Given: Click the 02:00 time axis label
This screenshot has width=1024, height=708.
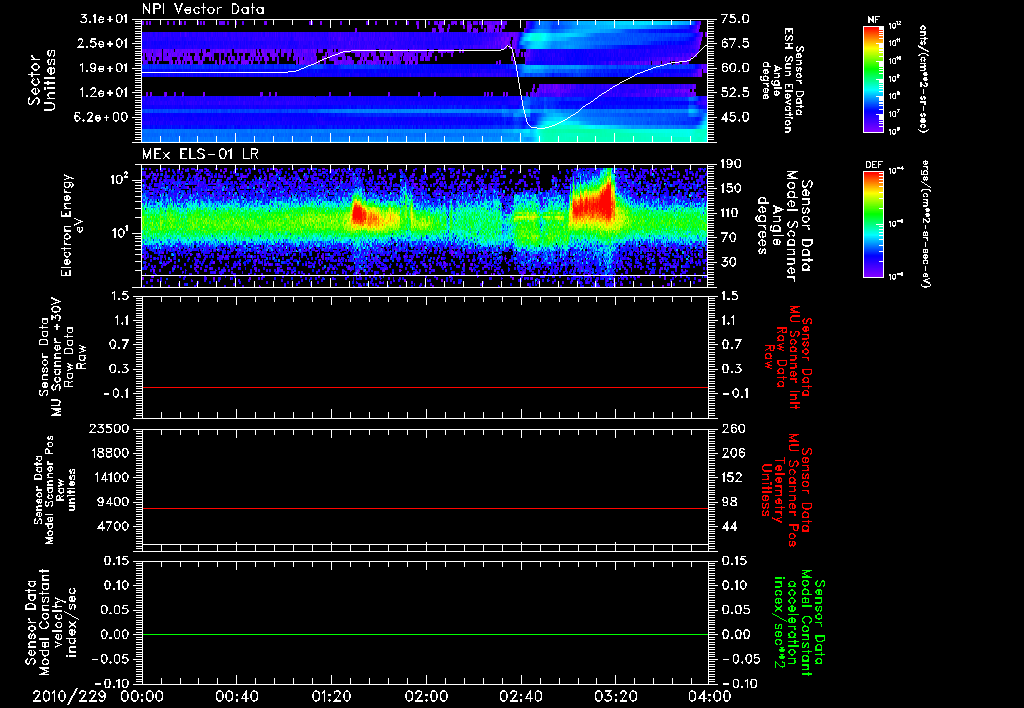Looking at the screenshot, I should (426, 696).
